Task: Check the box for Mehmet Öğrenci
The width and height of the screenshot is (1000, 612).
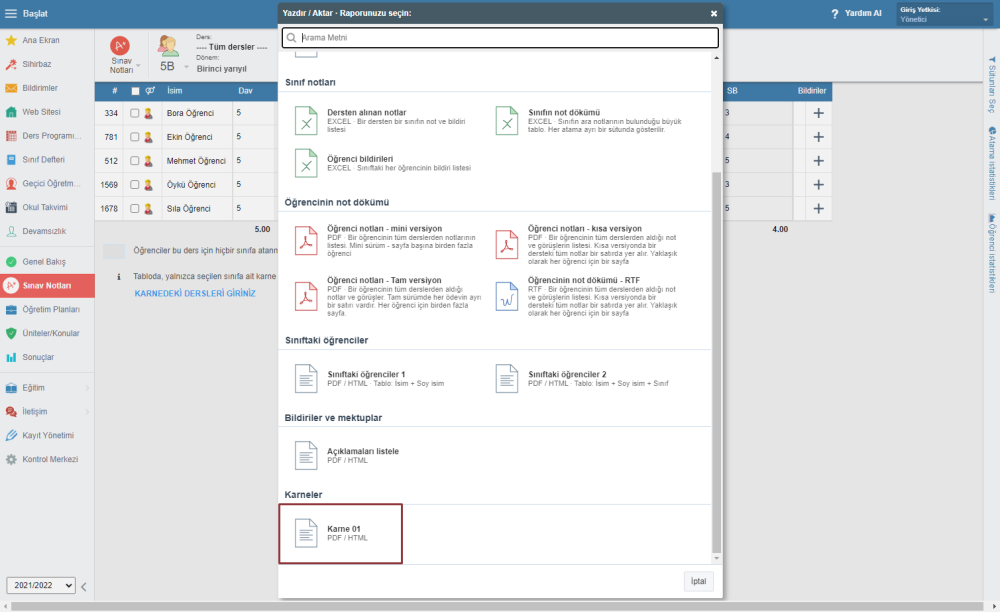Action: [135, 161]
